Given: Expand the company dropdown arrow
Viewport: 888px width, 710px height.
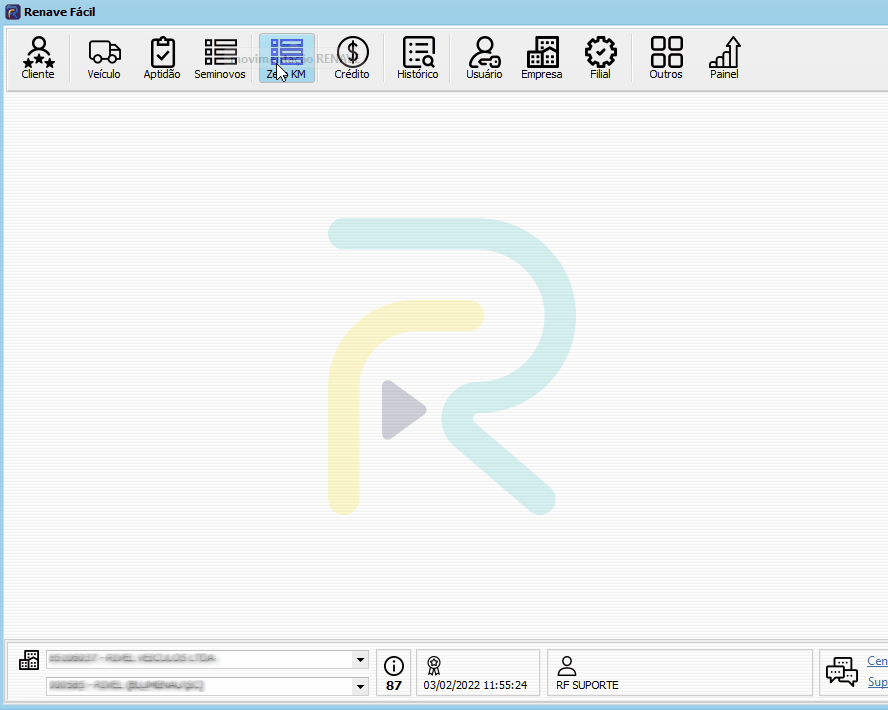Looking at the screenshot, I should click(360, 660).
